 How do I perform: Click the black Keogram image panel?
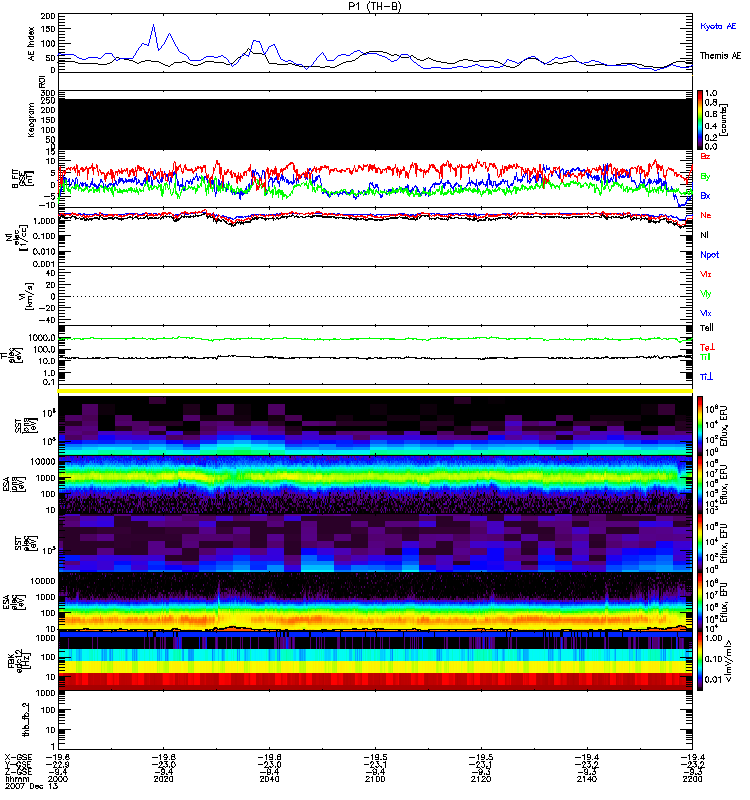(375, 124)
